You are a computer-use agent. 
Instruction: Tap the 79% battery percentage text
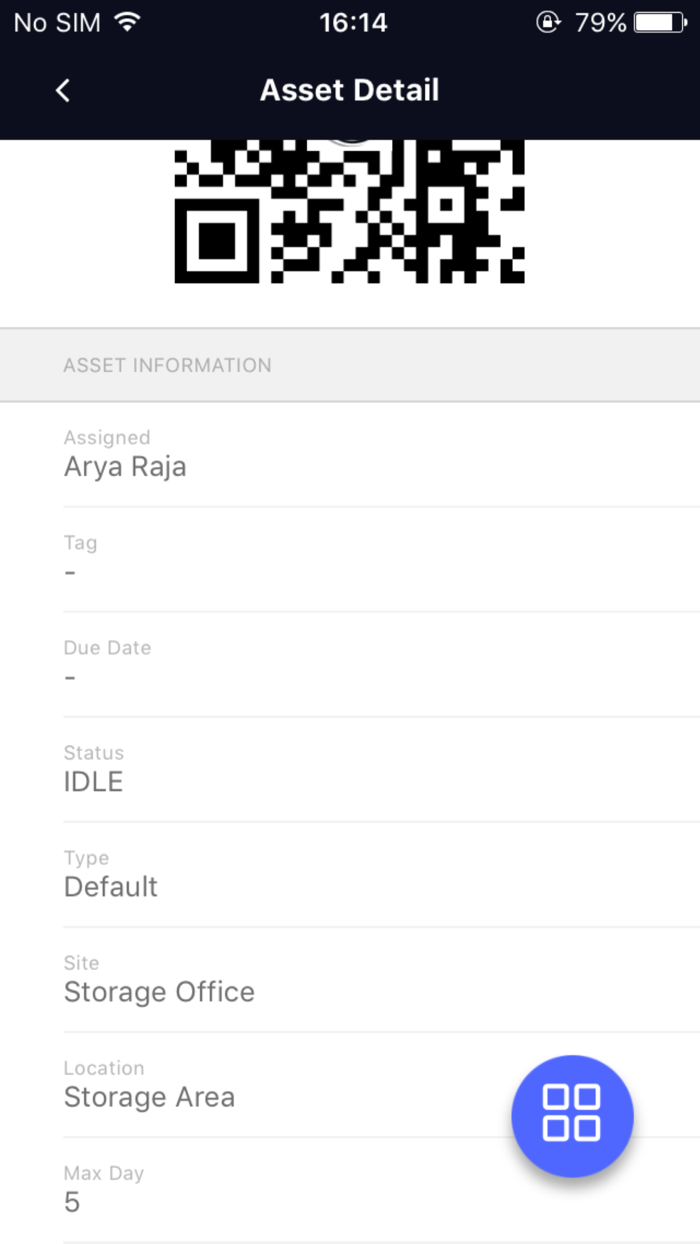click(601, 21)
